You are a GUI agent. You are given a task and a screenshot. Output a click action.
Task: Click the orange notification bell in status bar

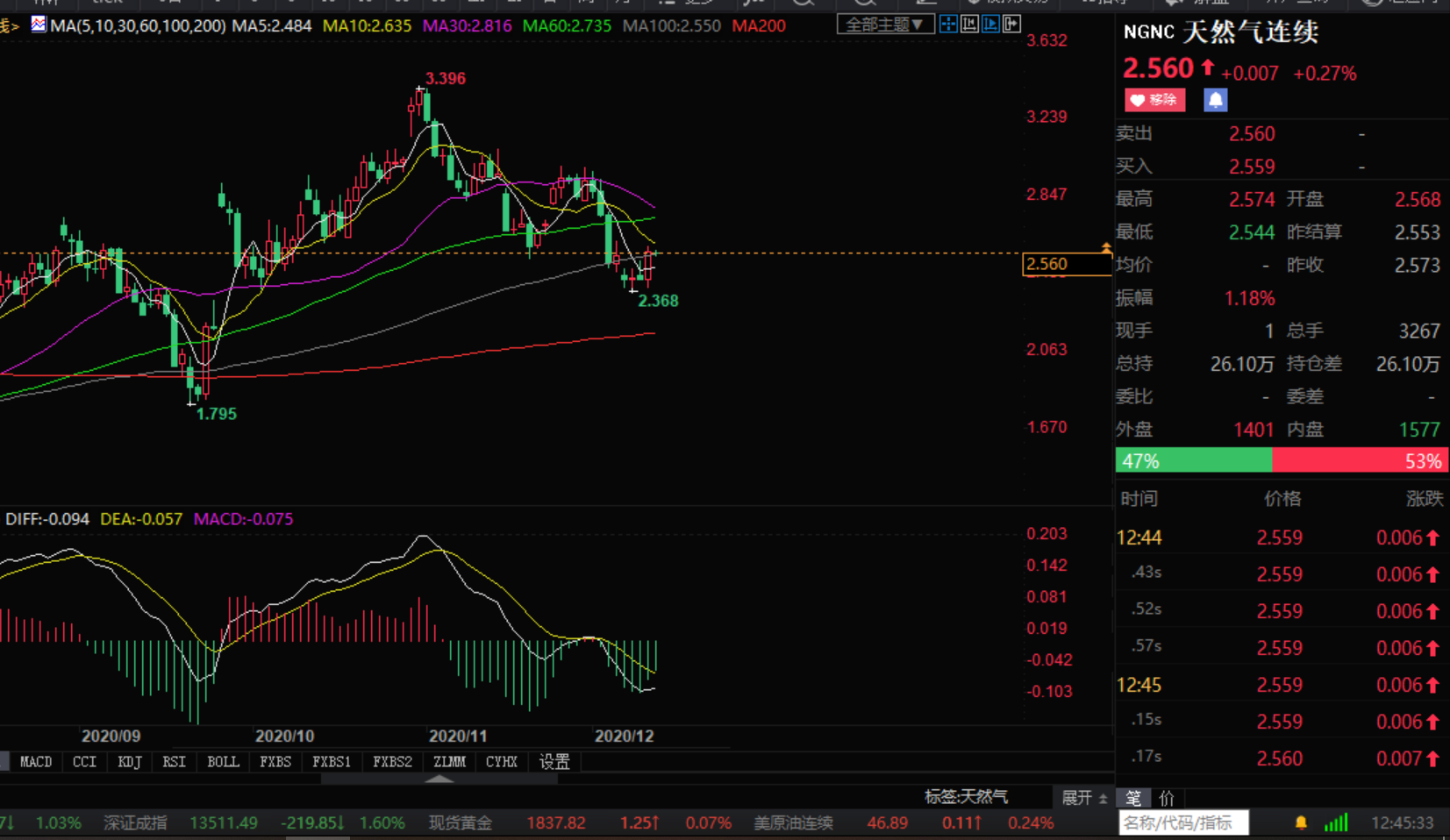[1301, 822]
